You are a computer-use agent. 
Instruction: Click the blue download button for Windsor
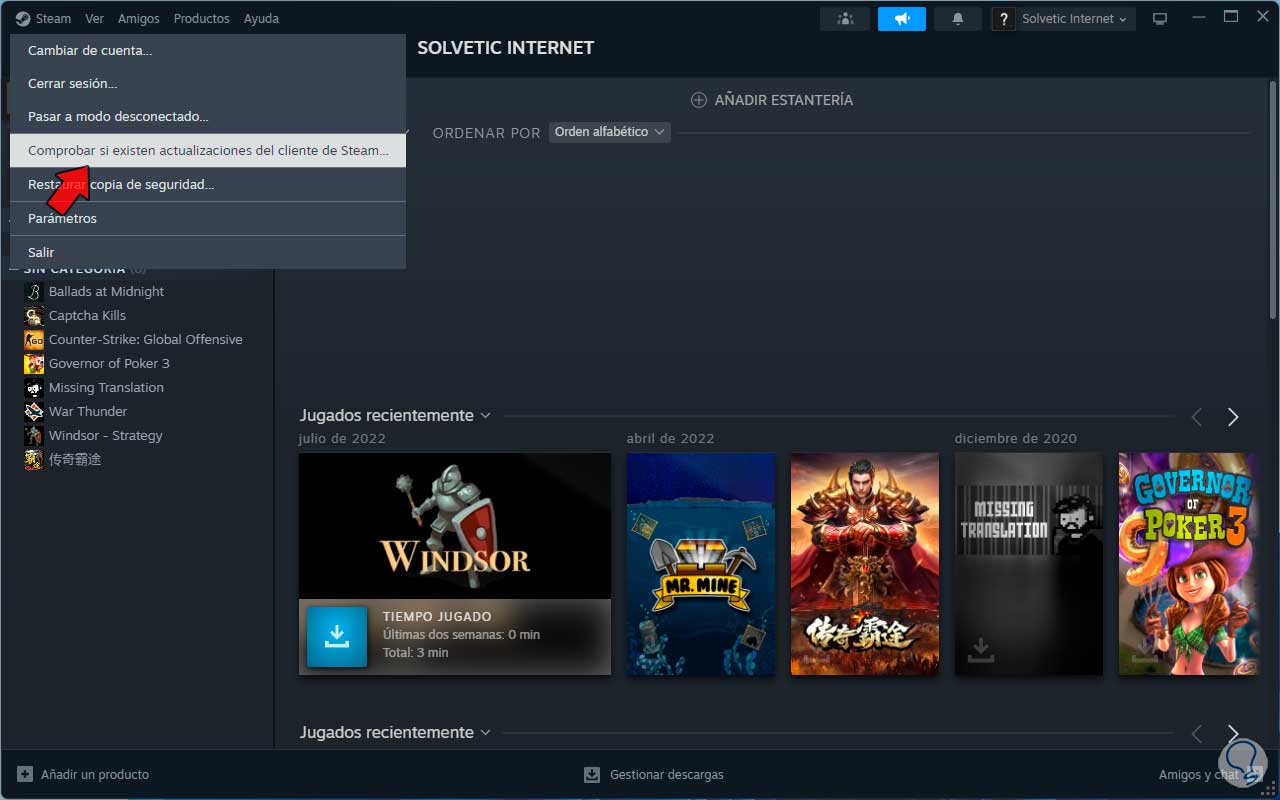337,636
